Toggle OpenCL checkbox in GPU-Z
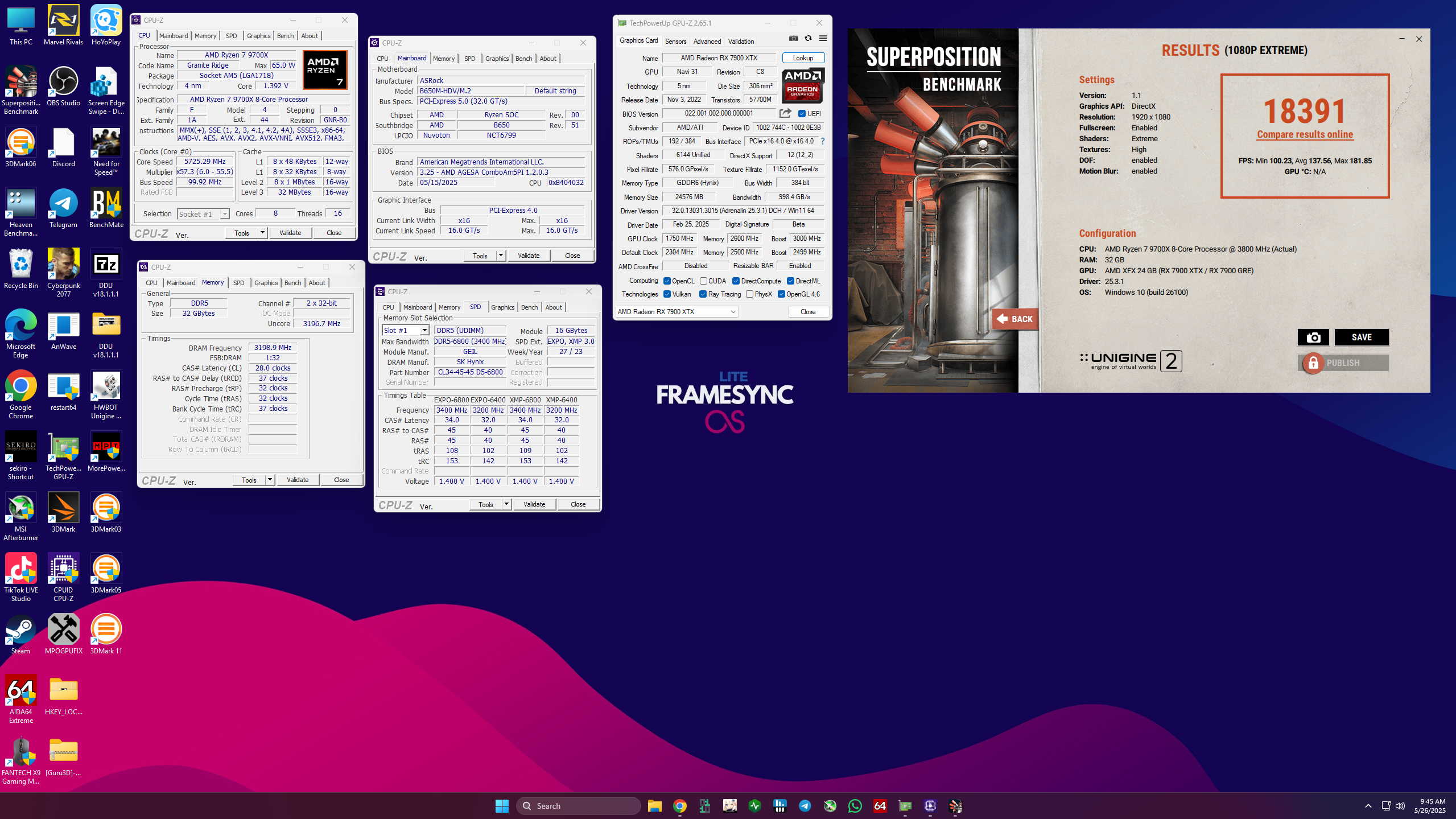Screen dimensions: 1456x819 tap(667, 281)
